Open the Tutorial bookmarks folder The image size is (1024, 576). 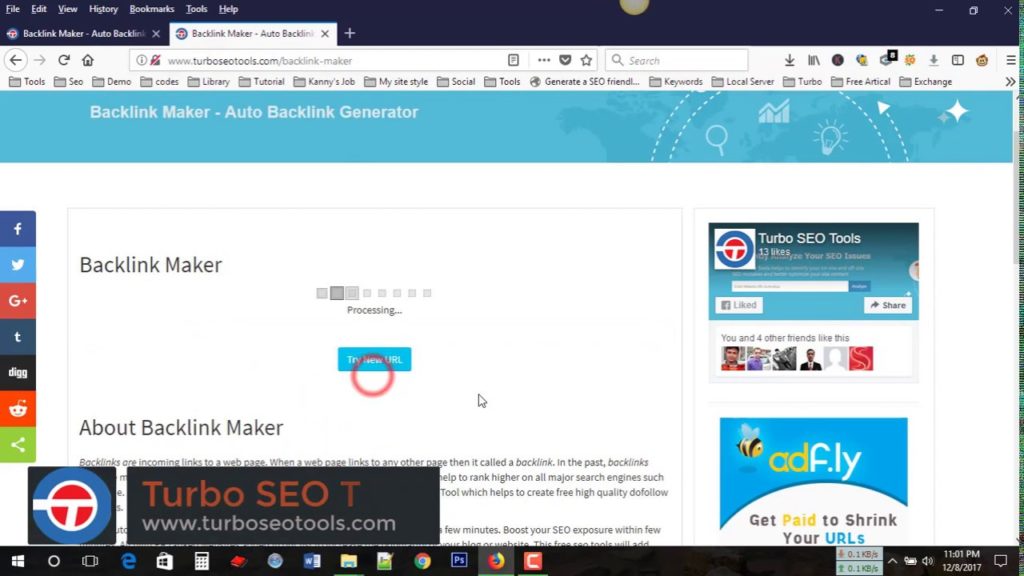pyautogui.click(x=261, y=82)
